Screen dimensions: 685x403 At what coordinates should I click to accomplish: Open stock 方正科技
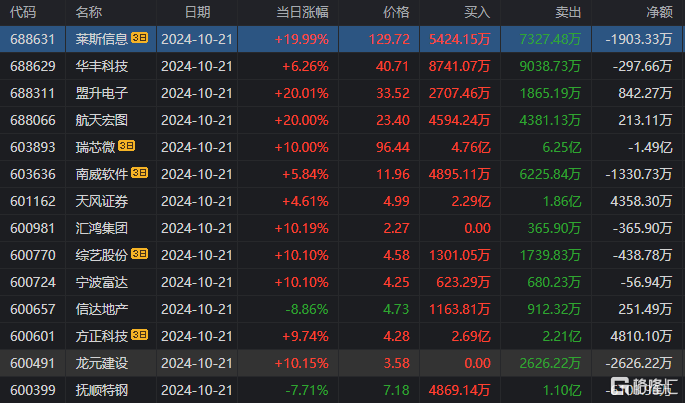pyautogui.click(x=101, y=337)
